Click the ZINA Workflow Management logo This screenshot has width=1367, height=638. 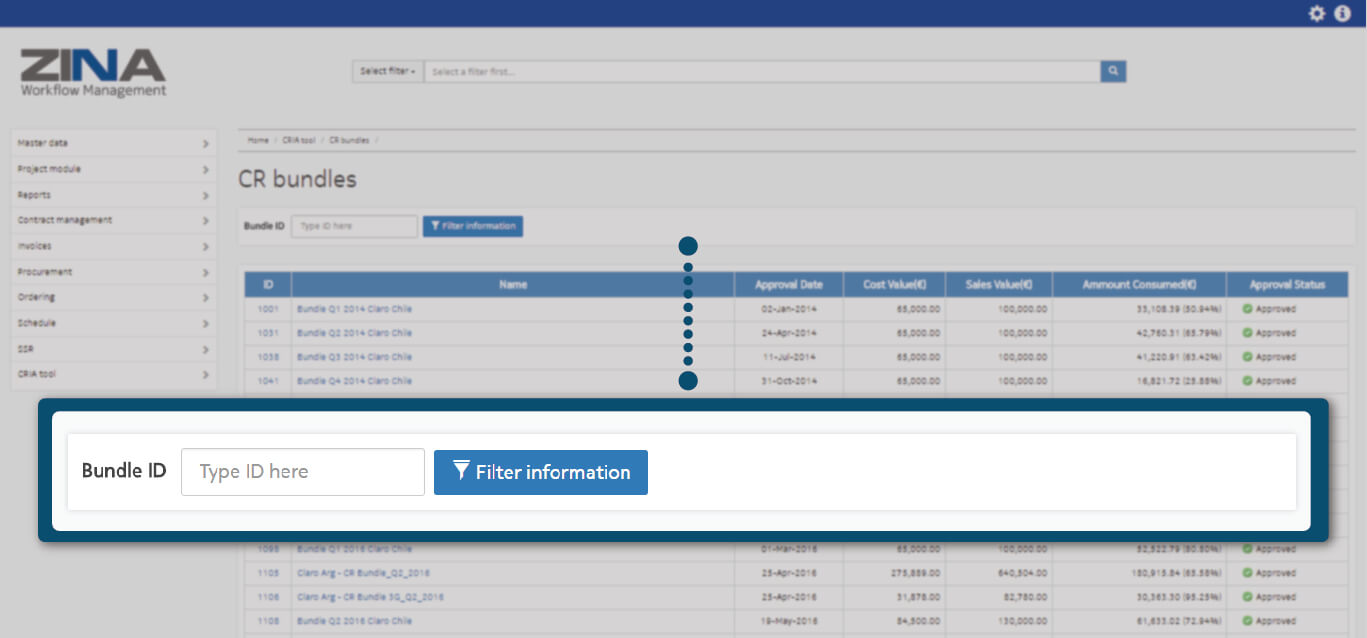(x=93, y=73)
